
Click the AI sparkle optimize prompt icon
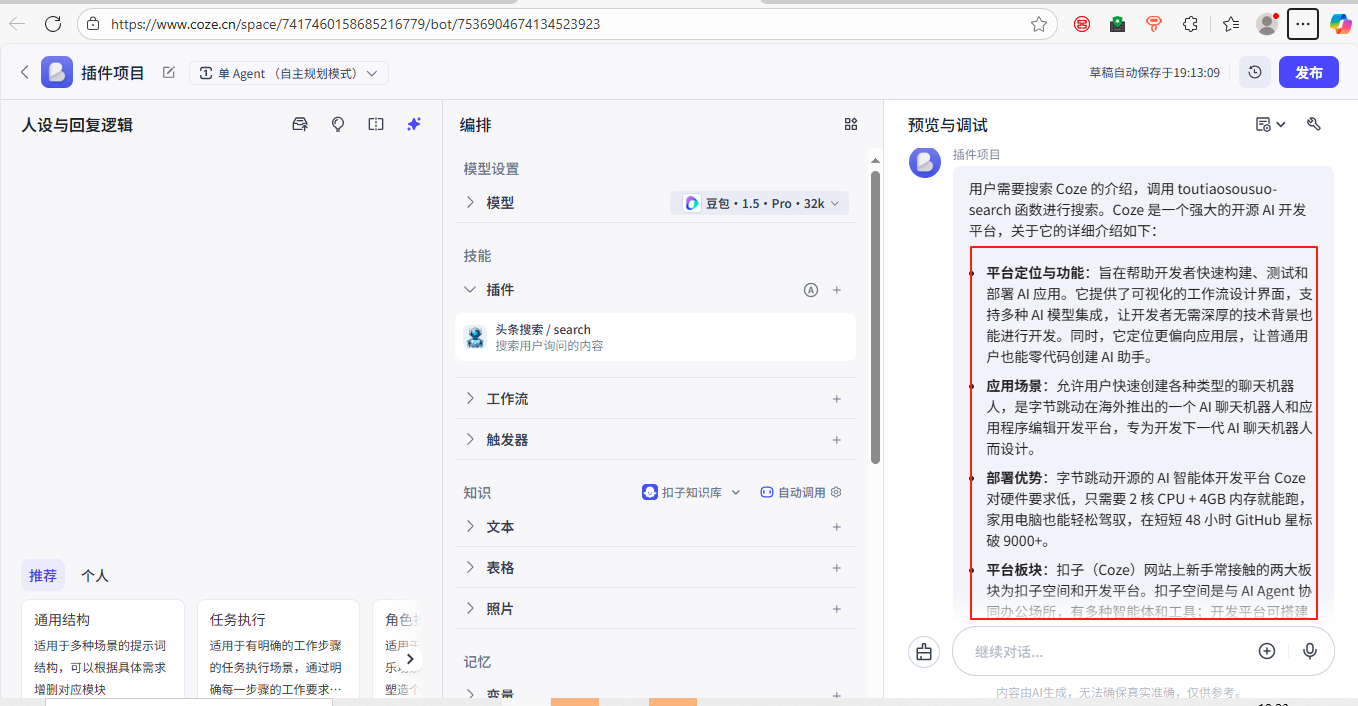click(414, 124)
